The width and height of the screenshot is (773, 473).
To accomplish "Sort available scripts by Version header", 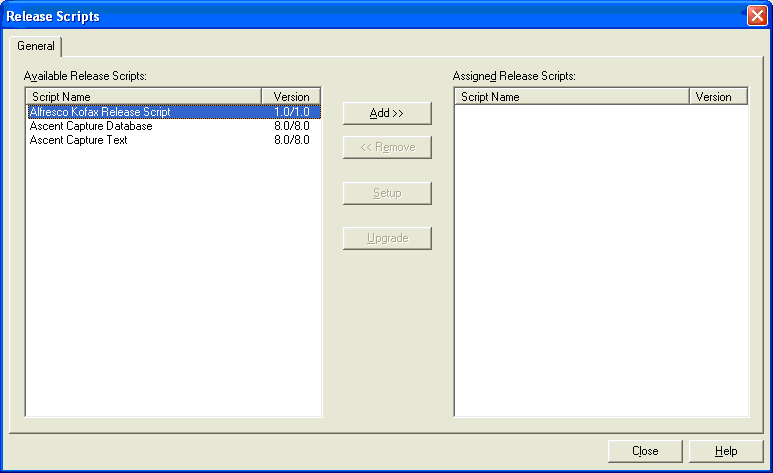I will click(x=291, y=97).
